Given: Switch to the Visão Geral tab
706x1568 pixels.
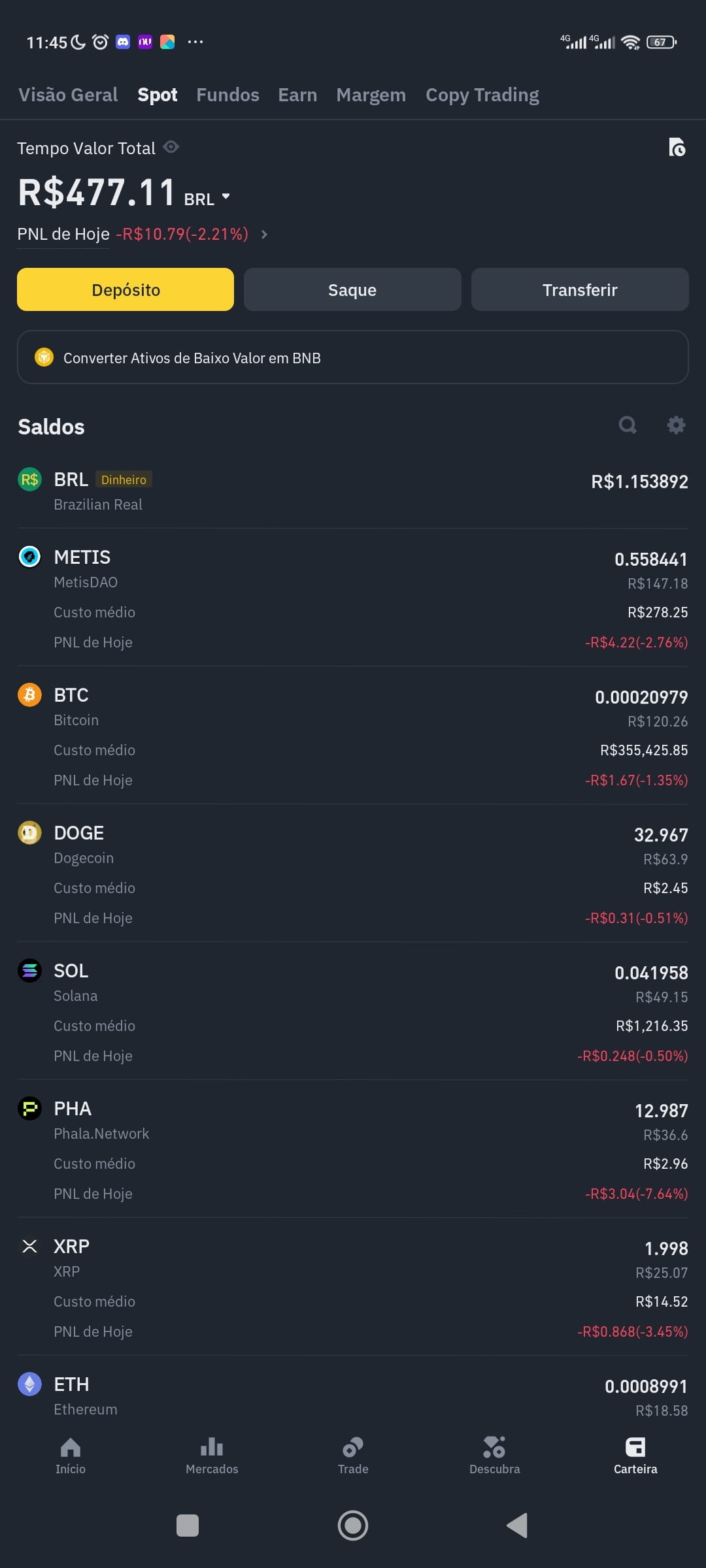Looking at the screenshot, I should [68, 95].
